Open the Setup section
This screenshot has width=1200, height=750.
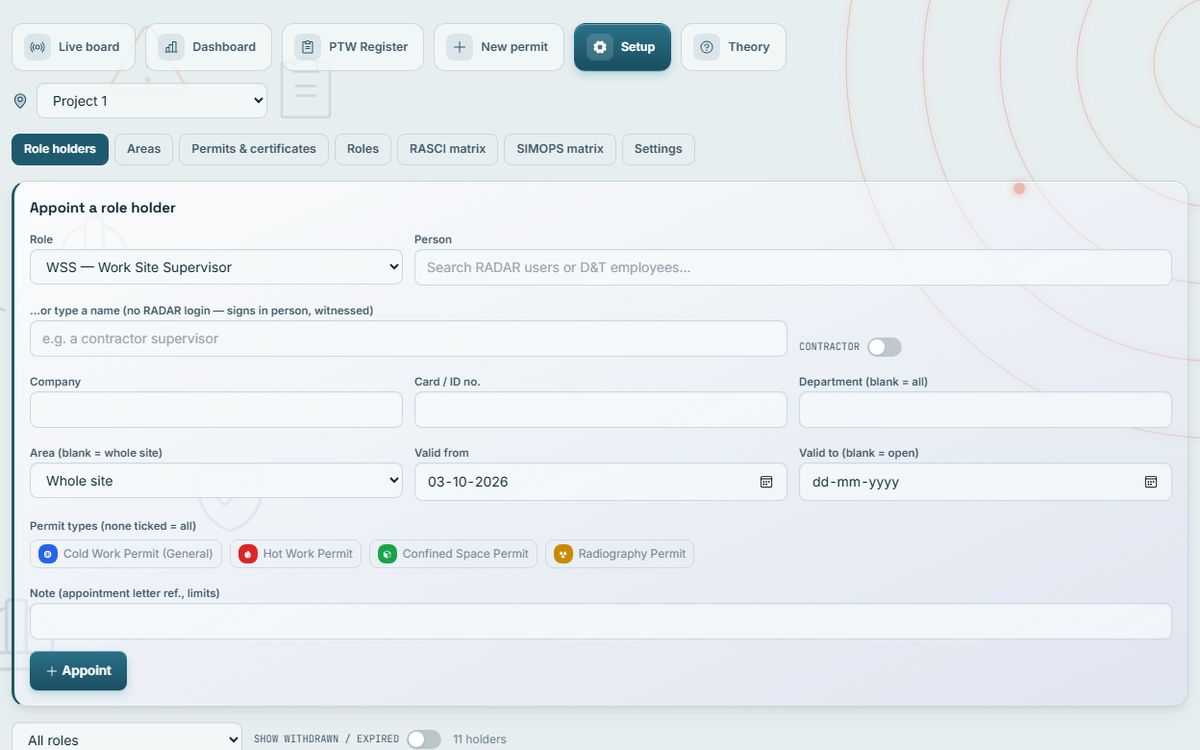(x=622, y=47)
